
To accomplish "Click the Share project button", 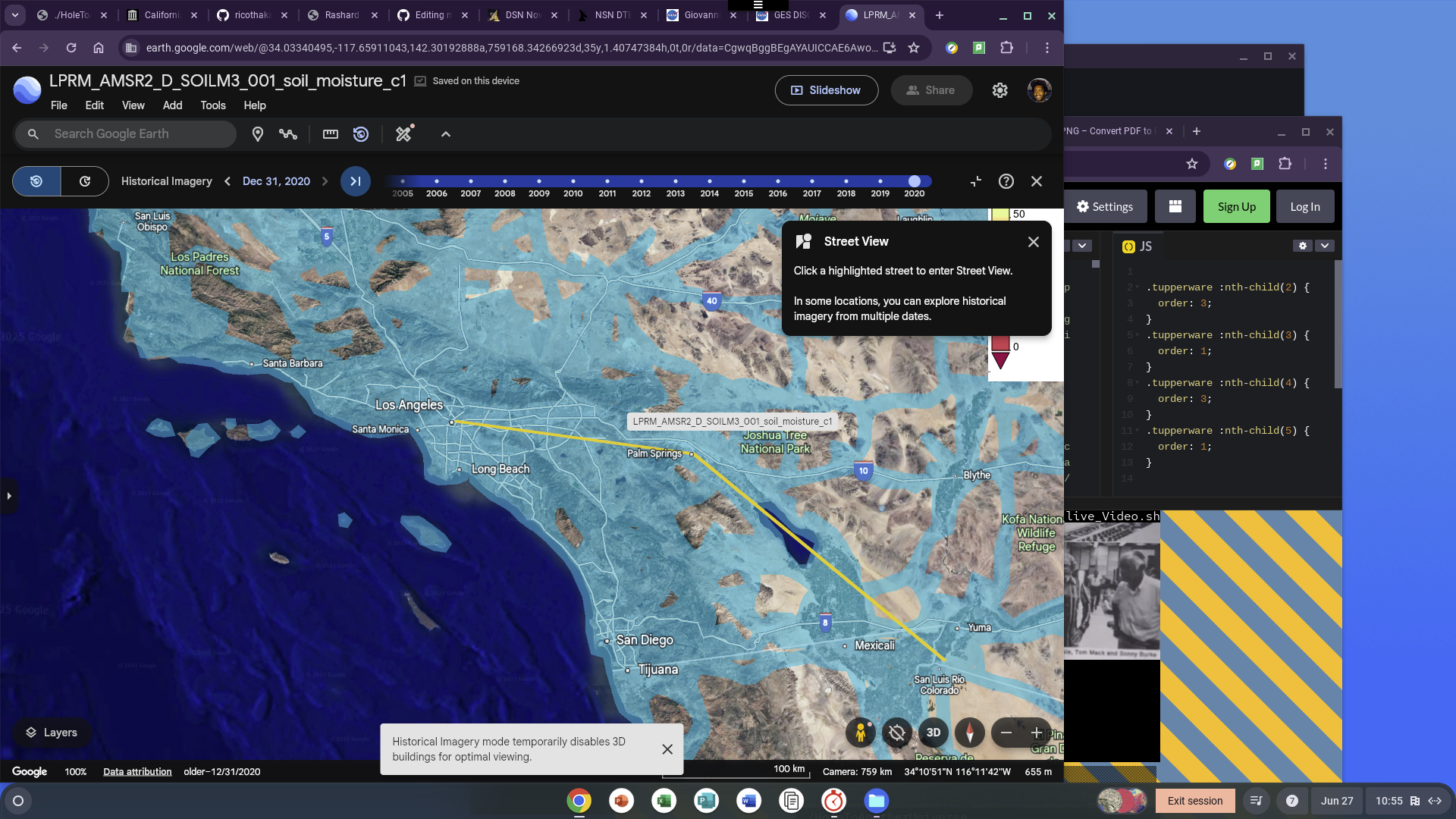I will [x=931, y=90].
